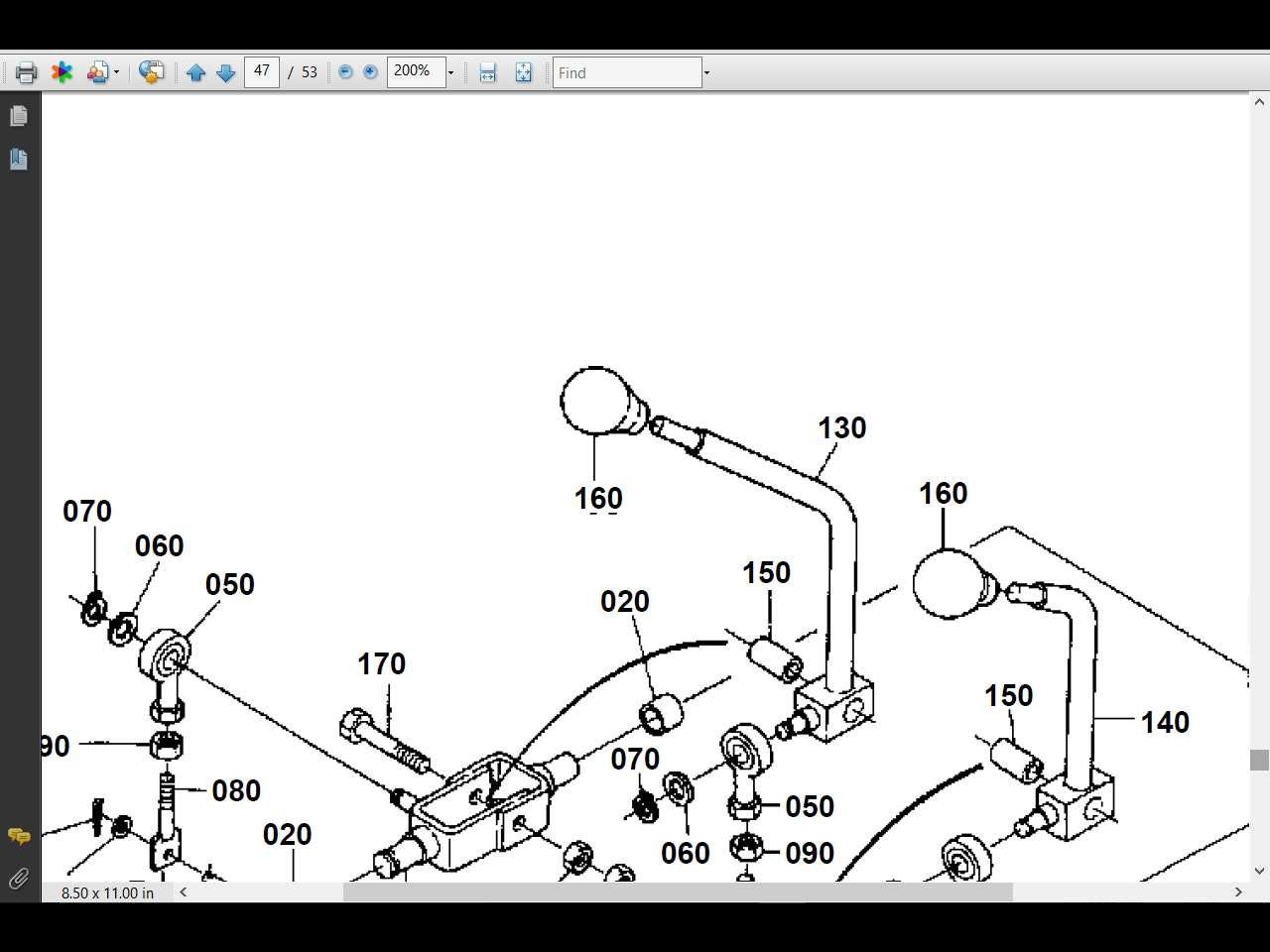This screenshot has height=952, width=1270.
Task: Go to the previous page
Action: [195, 71]
